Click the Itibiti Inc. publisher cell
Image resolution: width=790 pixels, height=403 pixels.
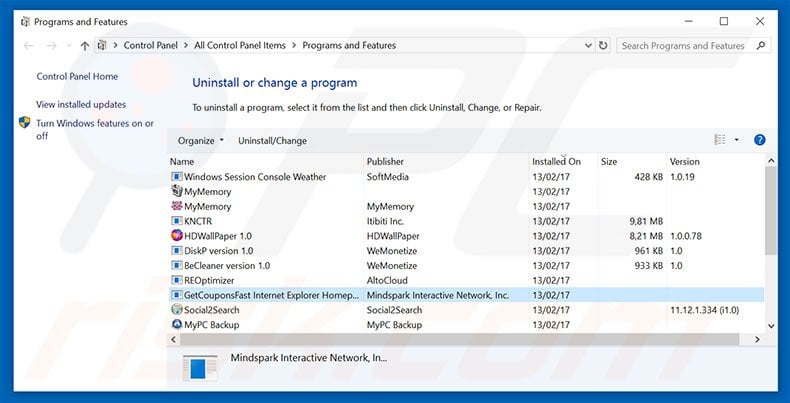coord(385,221)
